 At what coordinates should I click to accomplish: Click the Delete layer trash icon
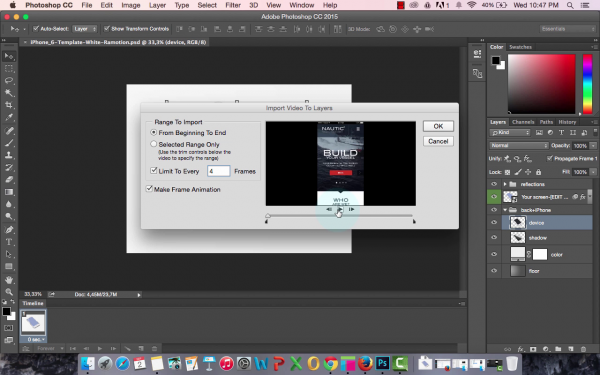583,349
